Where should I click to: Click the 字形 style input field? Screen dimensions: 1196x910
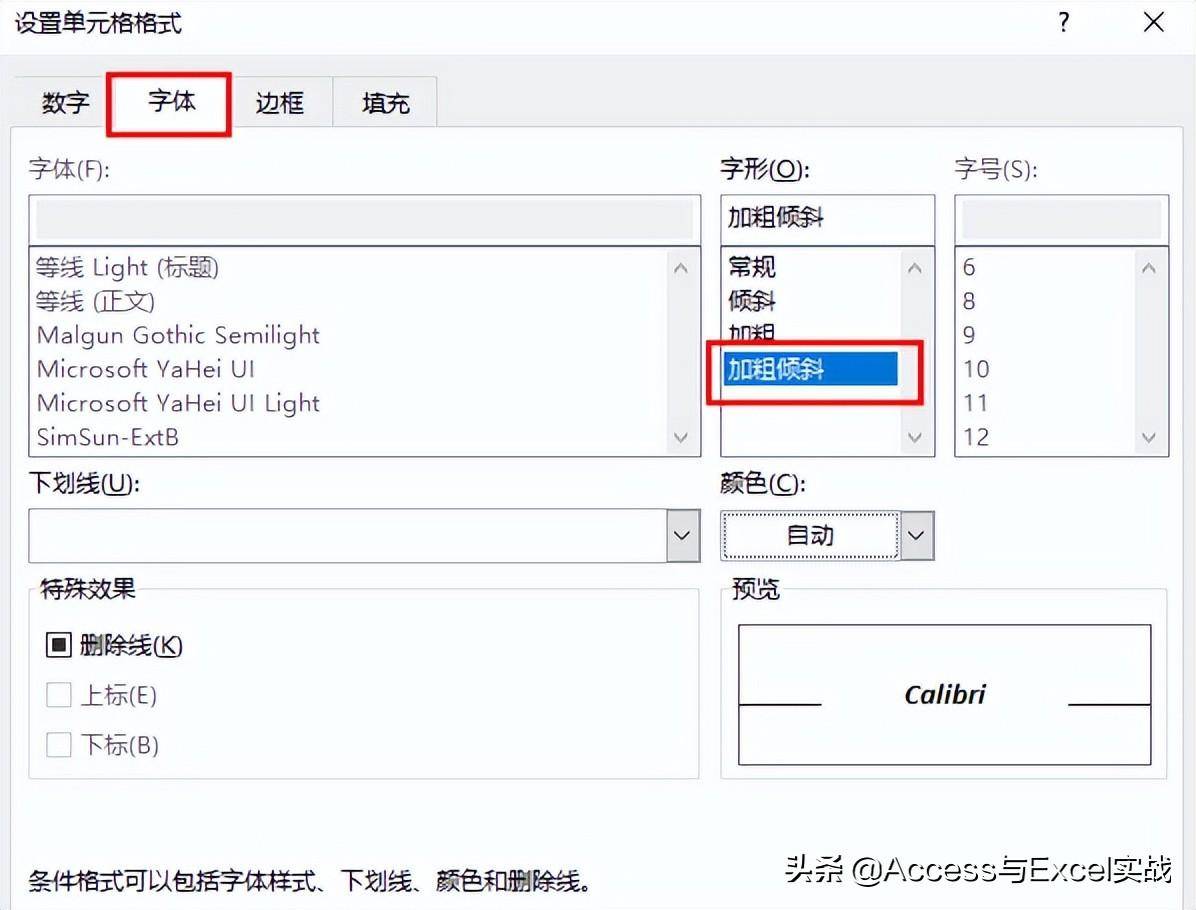pos(827,219)
